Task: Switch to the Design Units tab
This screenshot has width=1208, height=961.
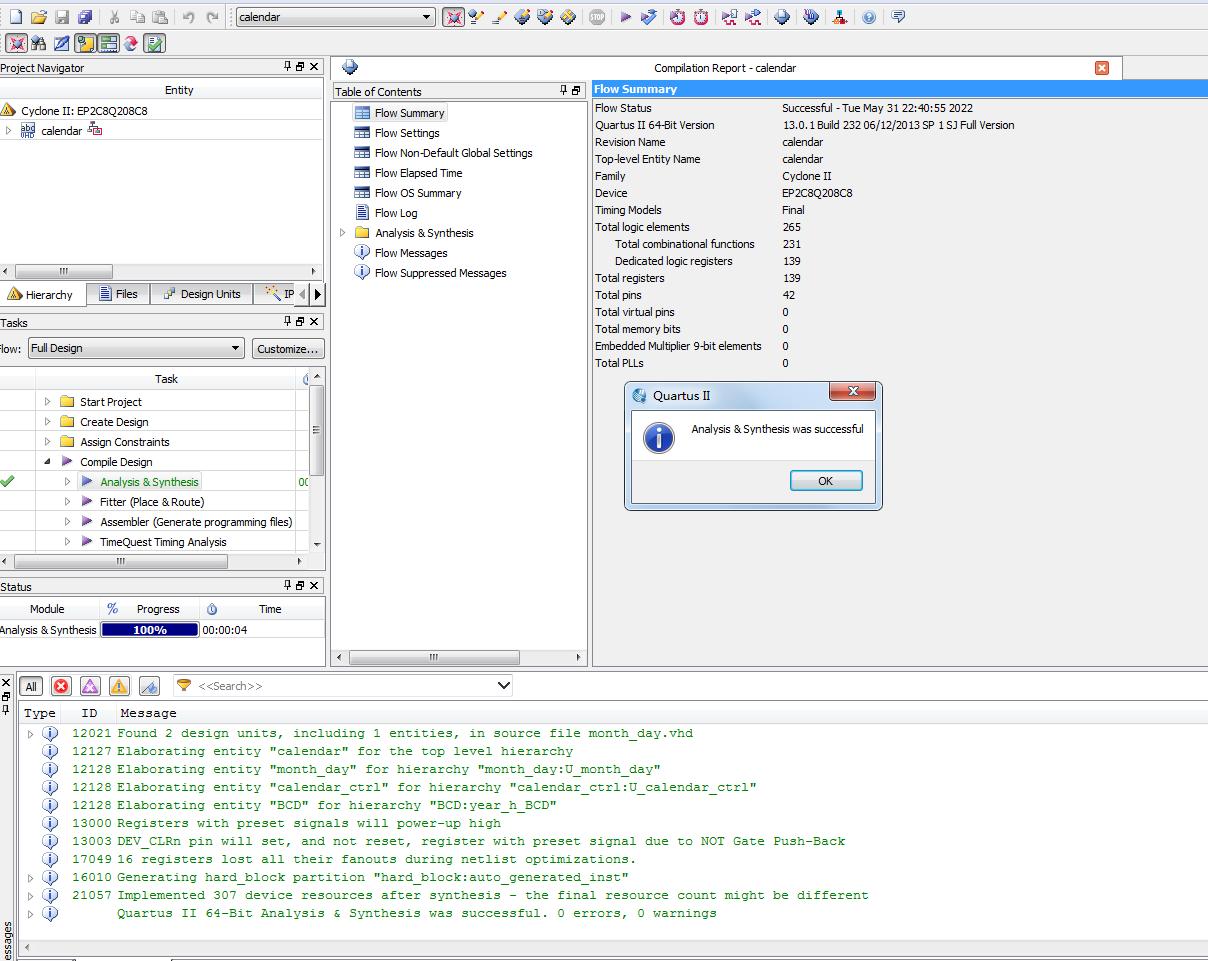Action: pyautogui.click(x=201, y=294)
